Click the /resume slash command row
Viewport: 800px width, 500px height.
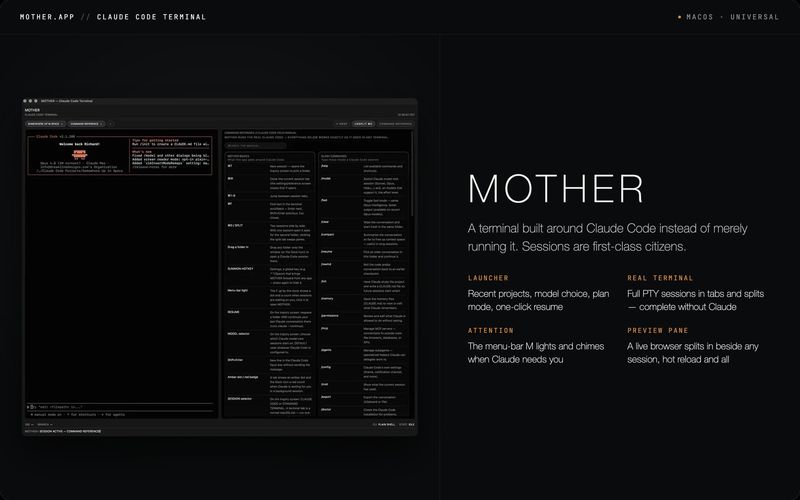[x=363, y=254]
